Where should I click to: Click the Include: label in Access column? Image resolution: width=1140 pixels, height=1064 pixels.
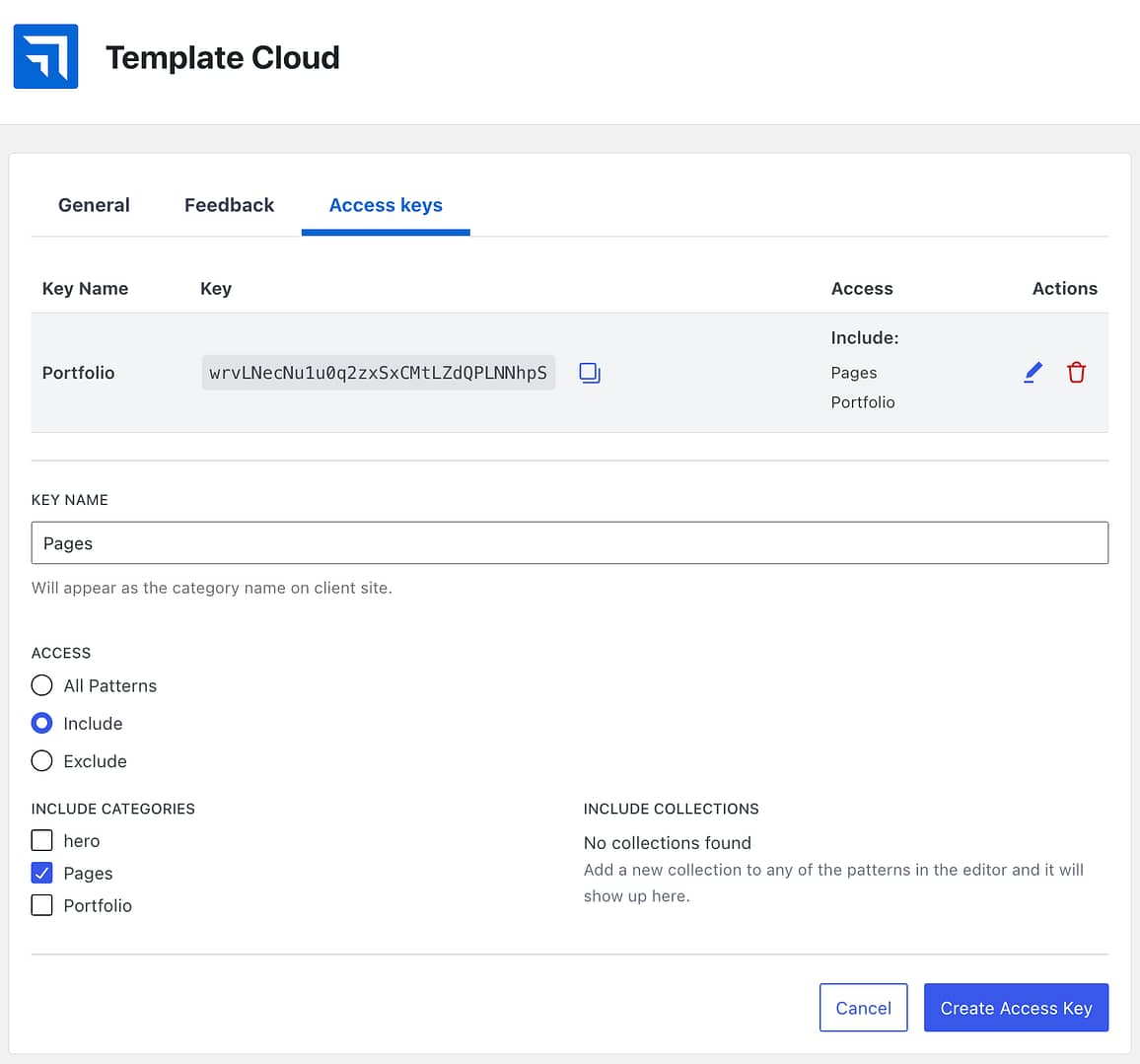point(865,338)
